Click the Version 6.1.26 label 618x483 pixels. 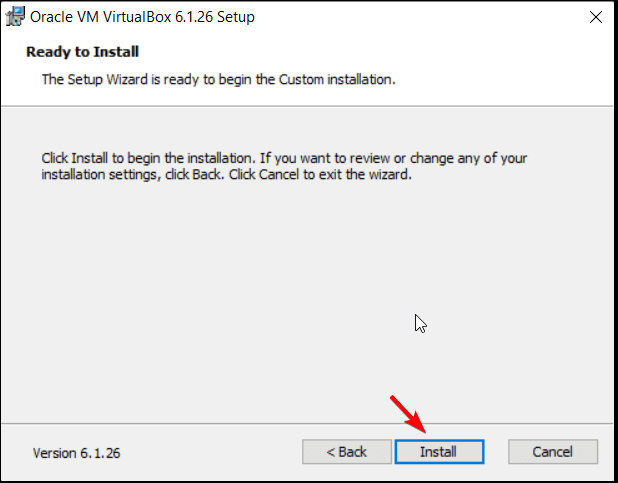(x=76, y=453)
